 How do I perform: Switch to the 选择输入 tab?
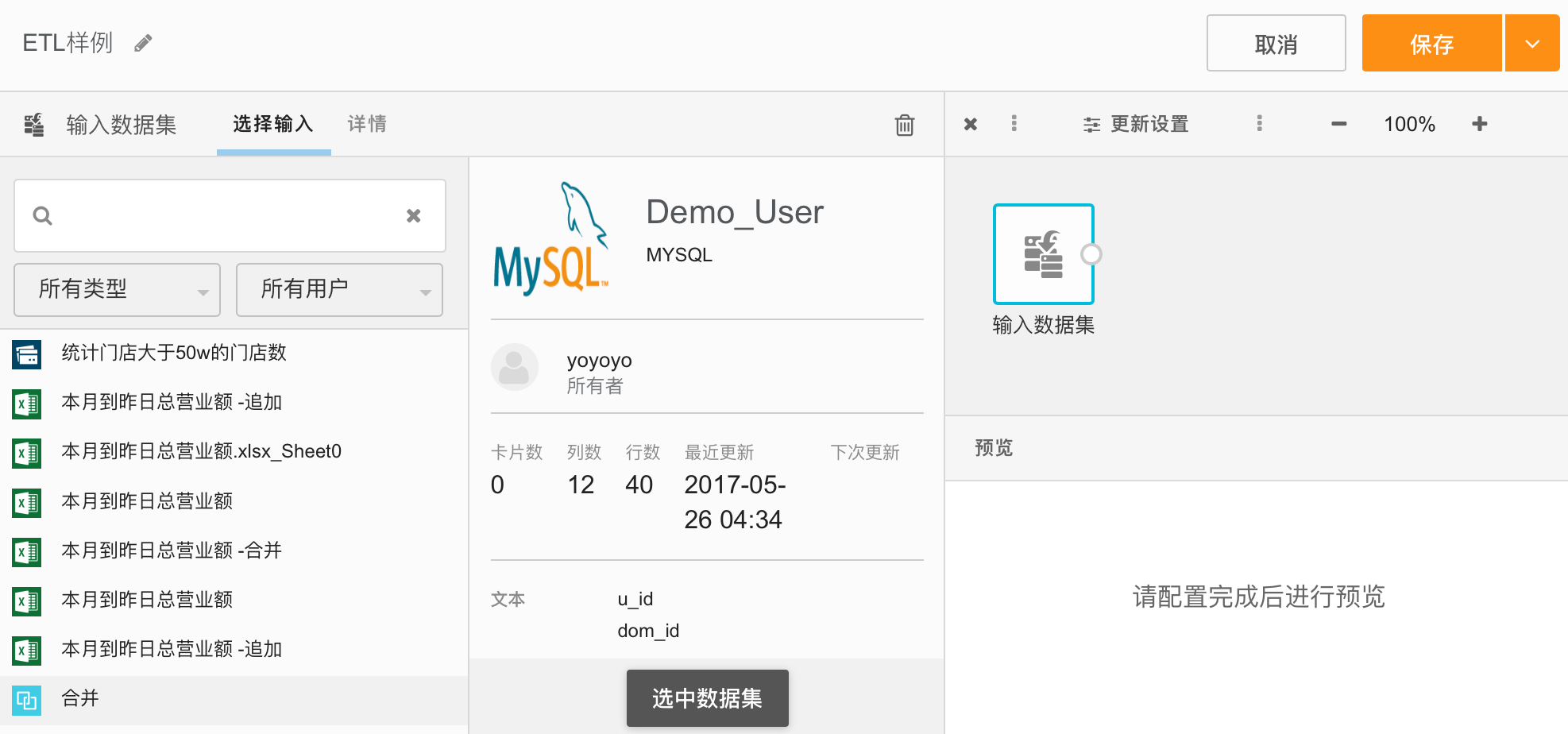tap(273, 124)
